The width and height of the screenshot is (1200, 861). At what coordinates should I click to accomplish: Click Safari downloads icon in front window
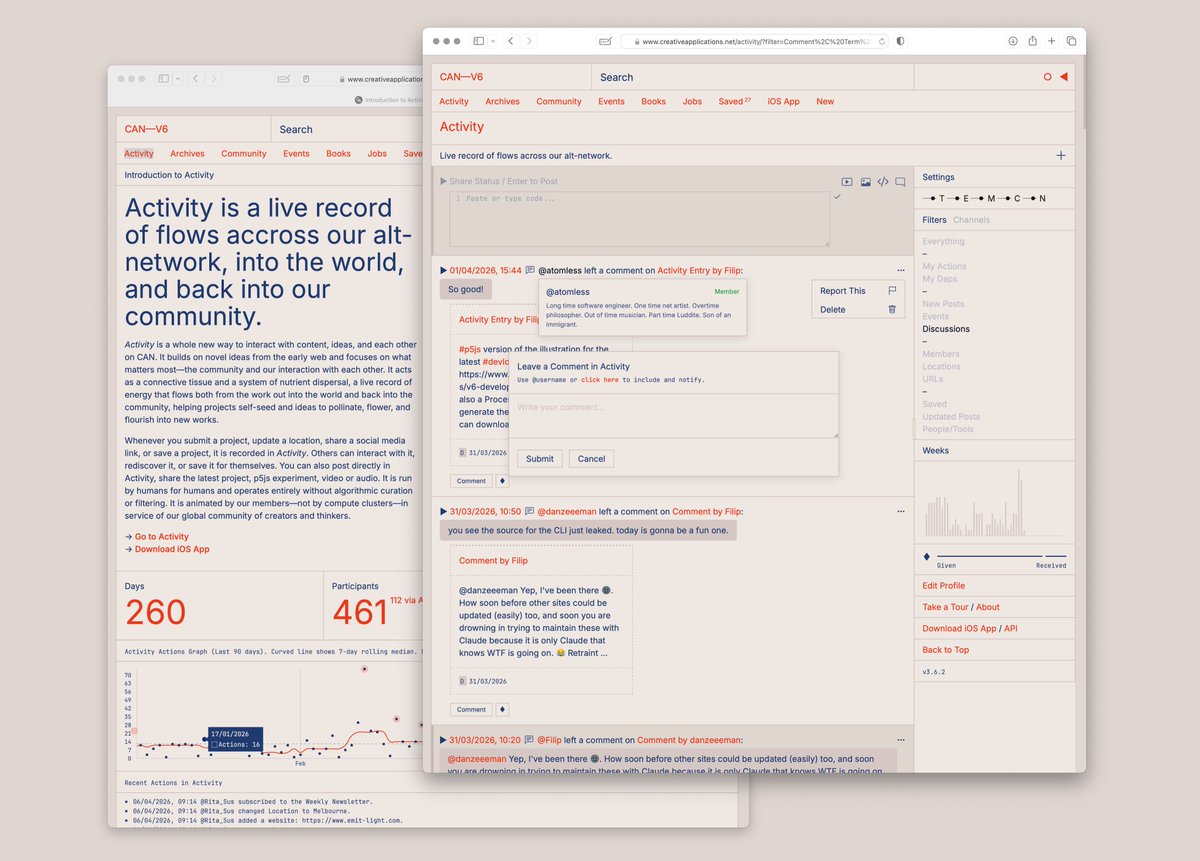point(1013,41)
